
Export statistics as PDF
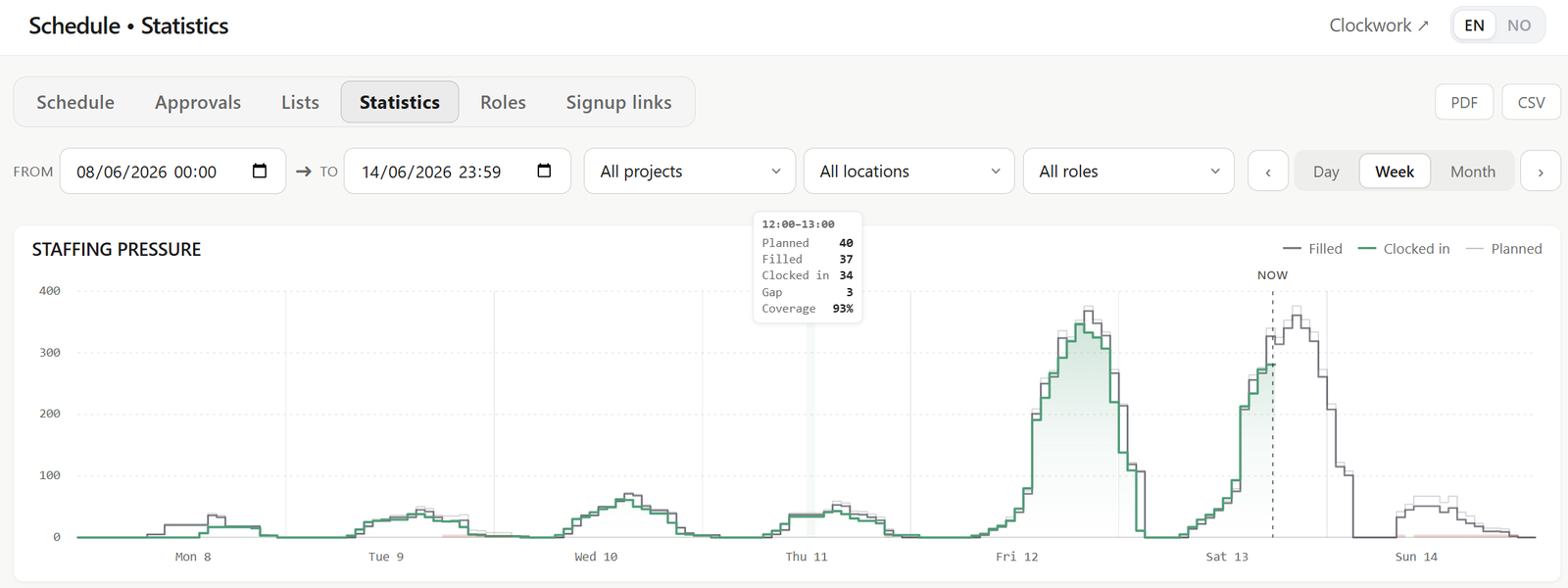click(1464, 102)
